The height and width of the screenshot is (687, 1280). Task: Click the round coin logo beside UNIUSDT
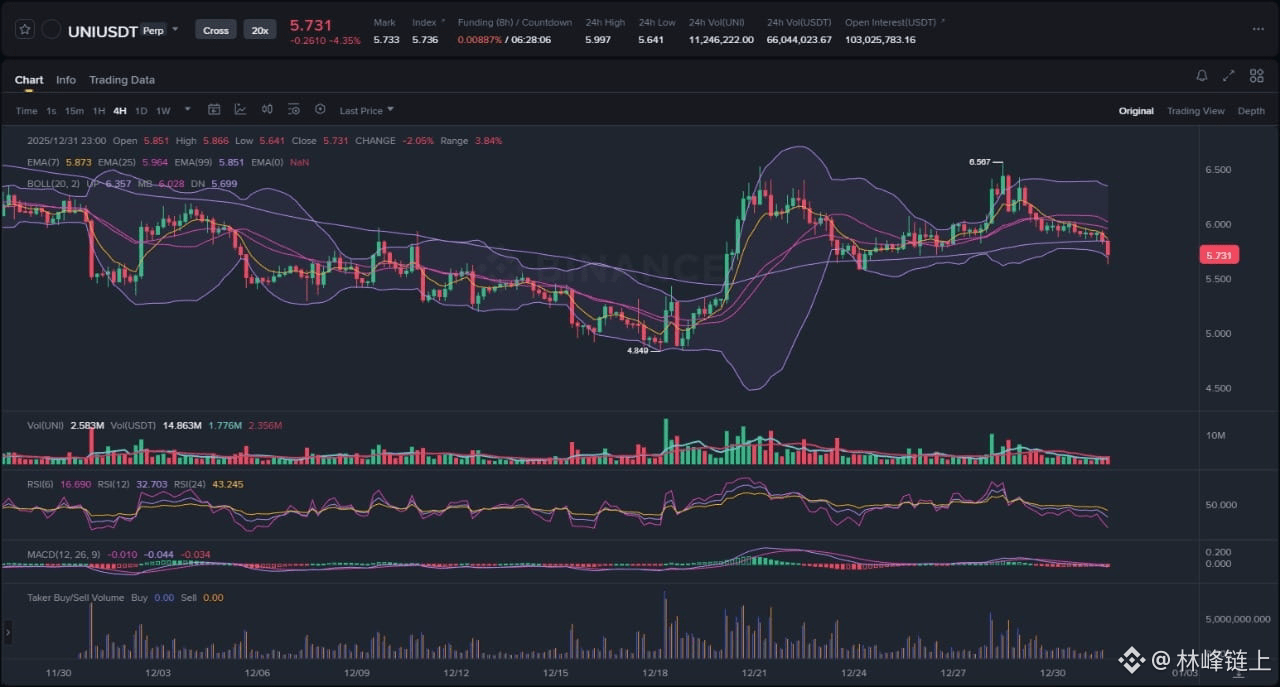[51, 30]
